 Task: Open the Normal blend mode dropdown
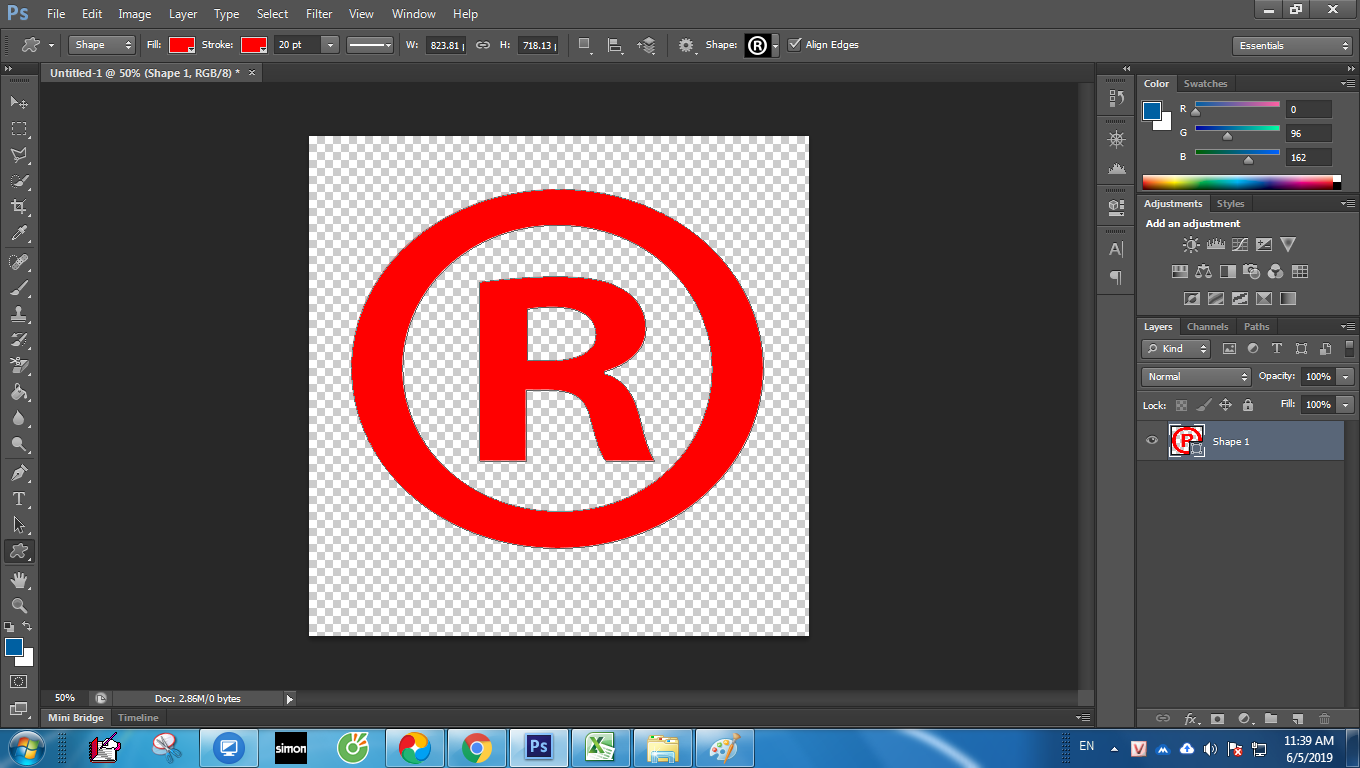[x=1196, y=377]
